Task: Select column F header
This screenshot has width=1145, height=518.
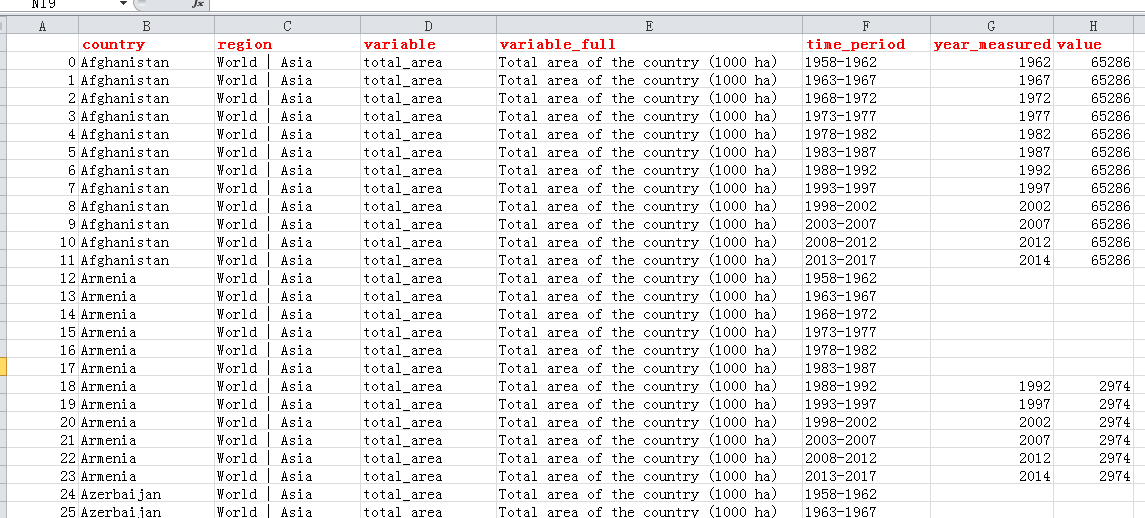Action: click(866, 26)
